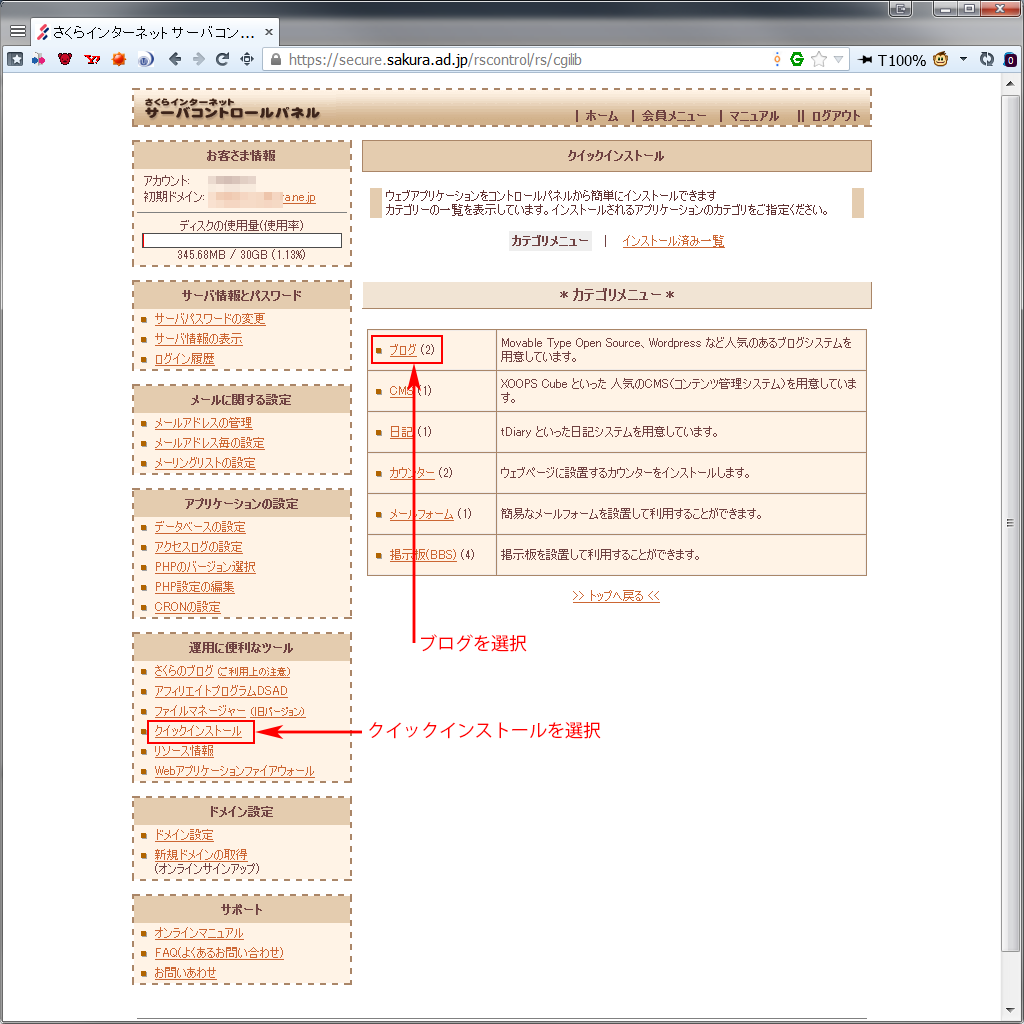
Task: Open PHPのバージョン選択 link
Action: click(204, 567)
